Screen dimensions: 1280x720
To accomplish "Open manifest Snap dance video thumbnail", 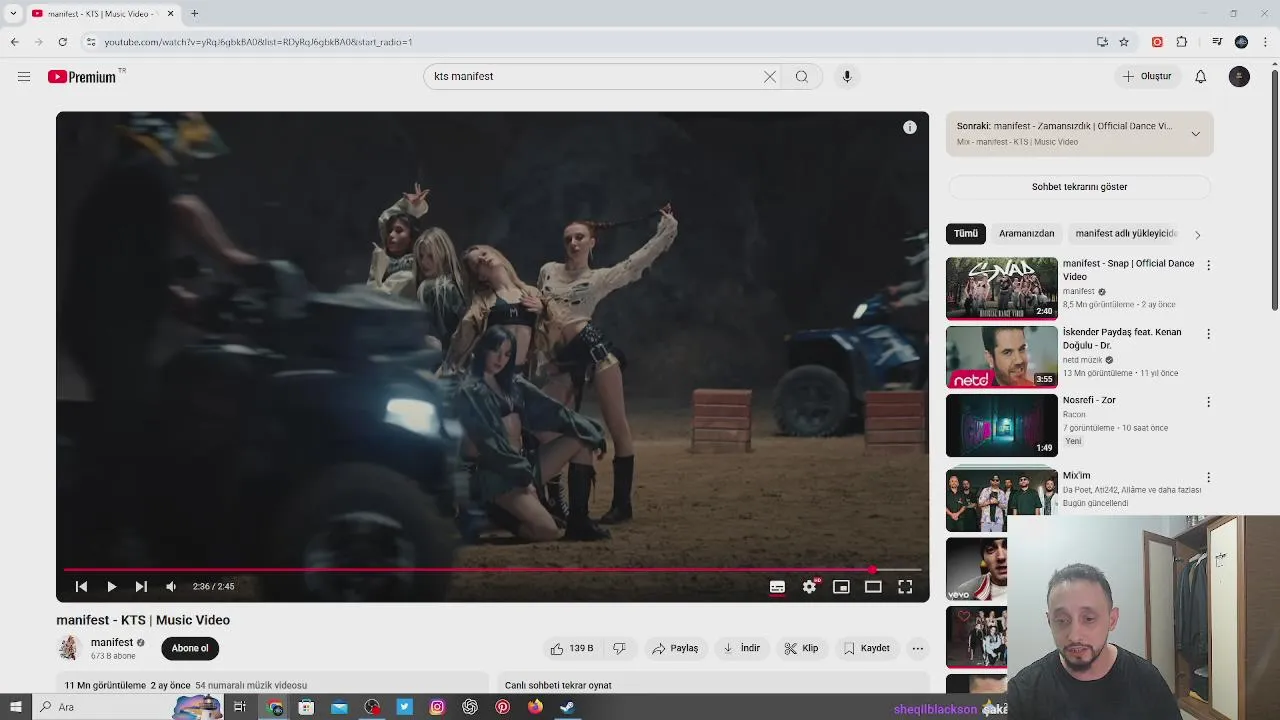I will click(x=1001, y=289).
